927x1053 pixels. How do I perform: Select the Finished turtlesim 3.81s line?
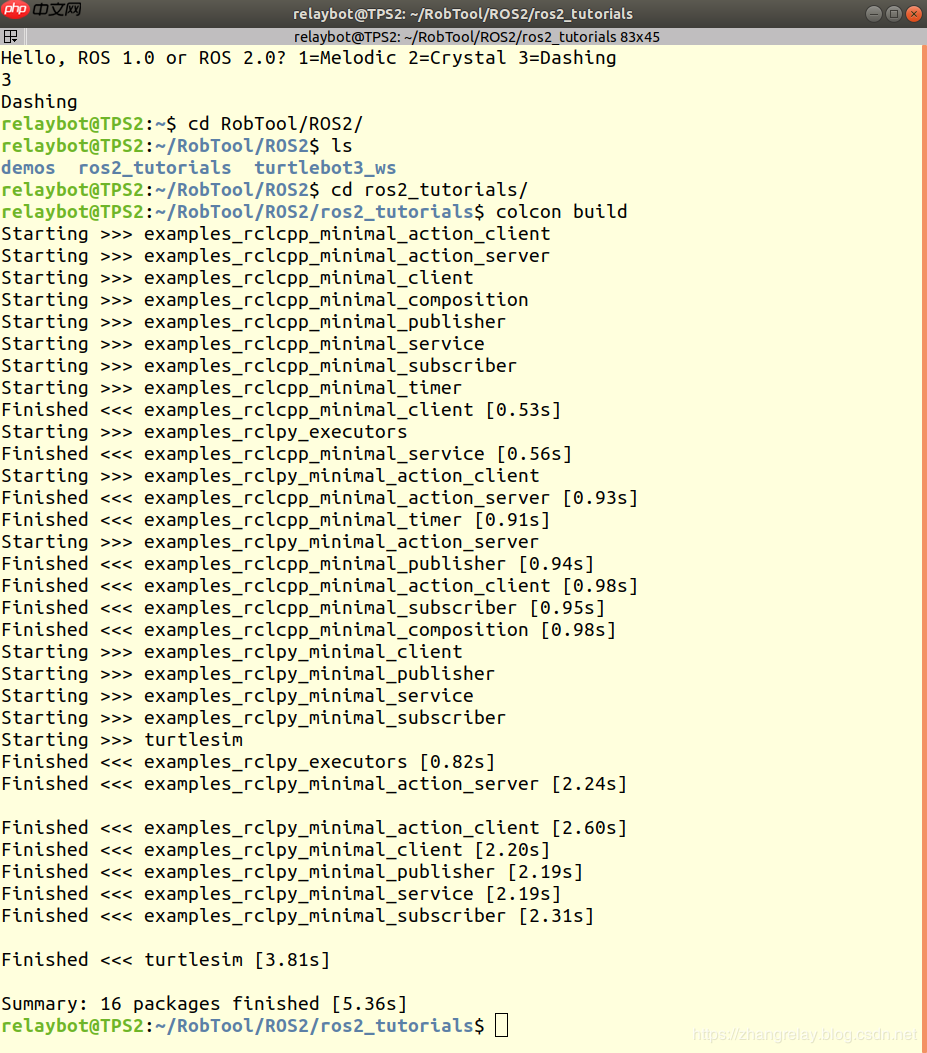pos(166,960)
